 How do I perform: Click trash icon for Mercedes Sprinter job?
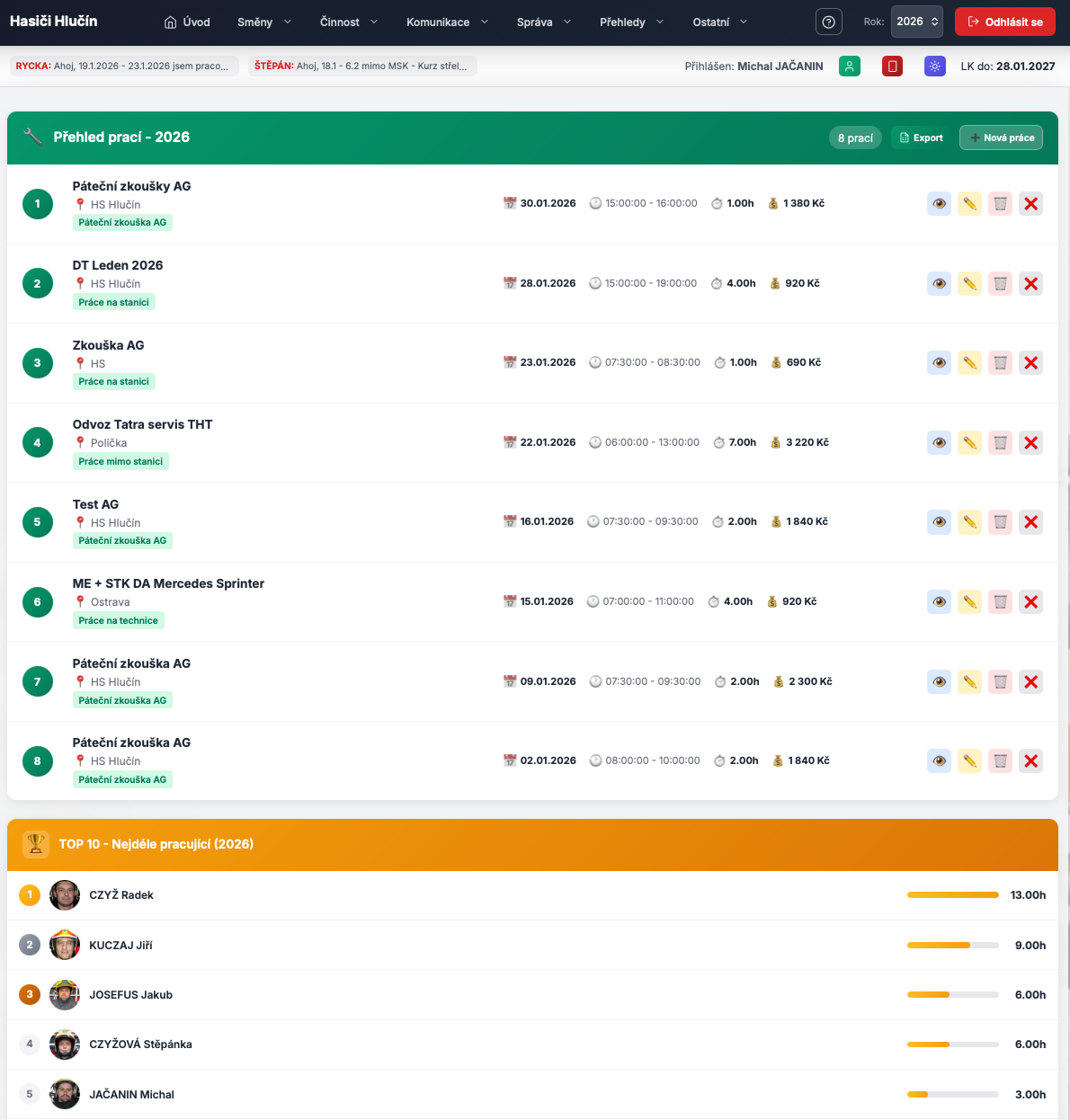pos(1000,601)
